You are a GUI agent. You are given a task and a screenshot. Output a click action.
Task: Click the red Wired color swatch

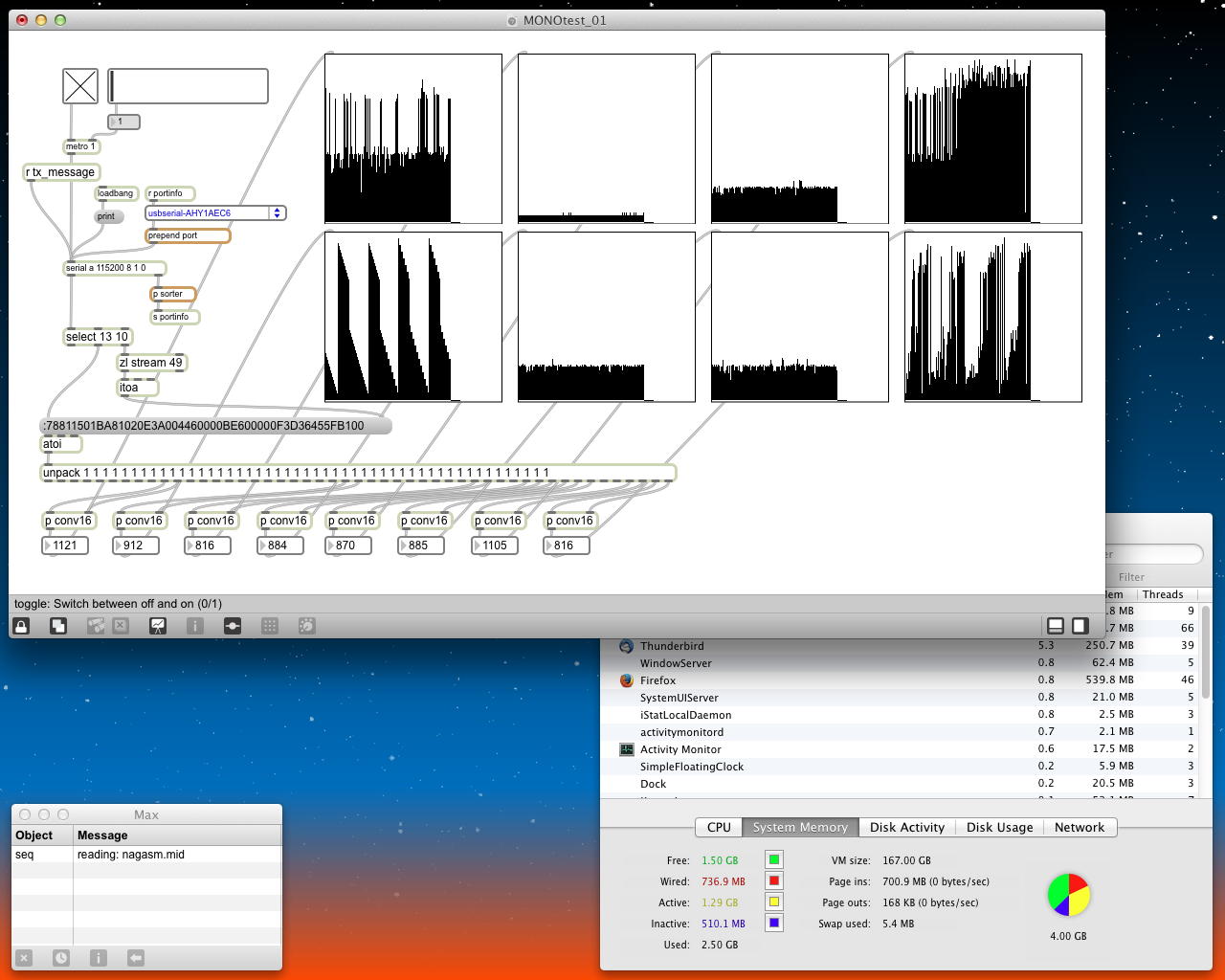774,881
